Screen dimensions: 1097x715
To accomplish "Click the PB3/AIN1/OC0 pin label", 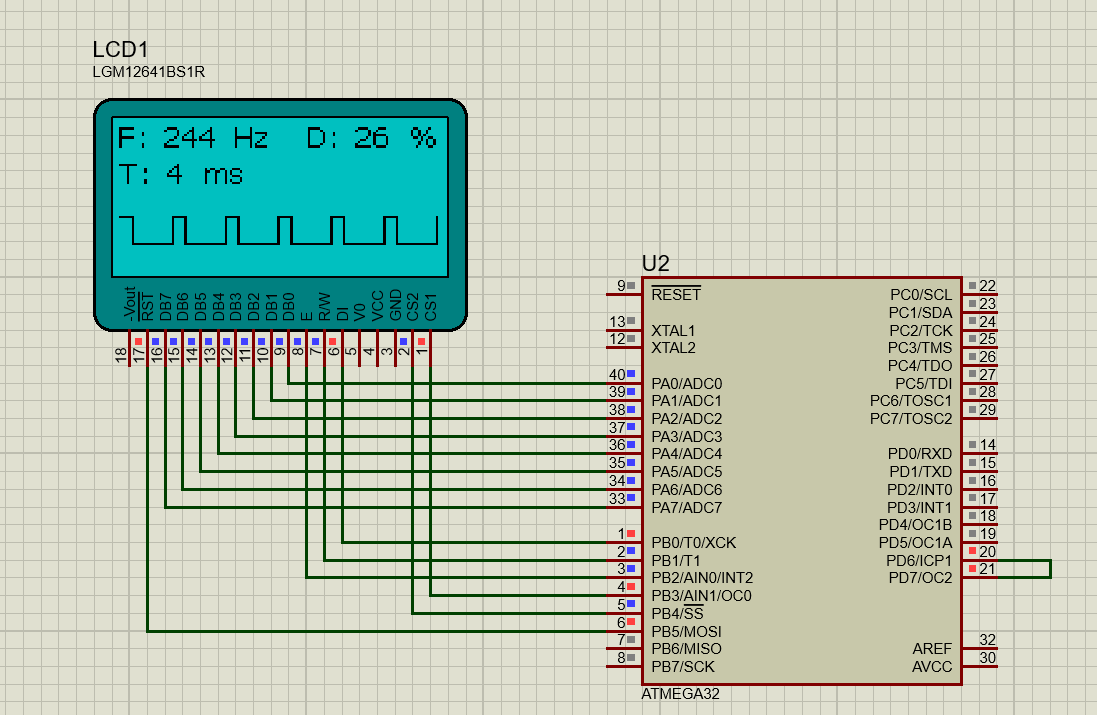I will [701, 596].
